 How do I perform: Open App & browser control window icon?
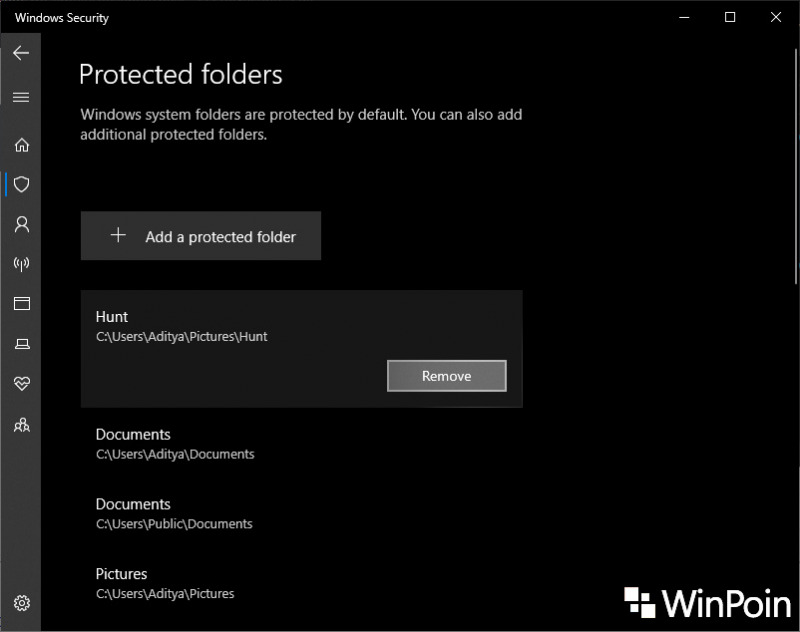[21, 304]
